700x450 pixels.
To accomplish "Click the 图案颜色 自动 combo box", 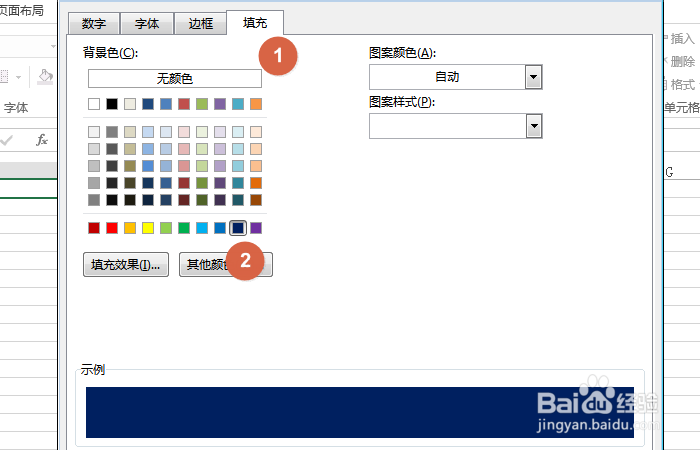I will click(x=455, y=77).
